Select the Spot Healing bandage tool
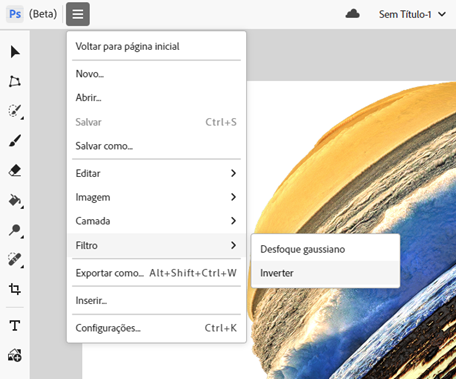Screen dimensions: 456x379 click(x=15, y=260)
